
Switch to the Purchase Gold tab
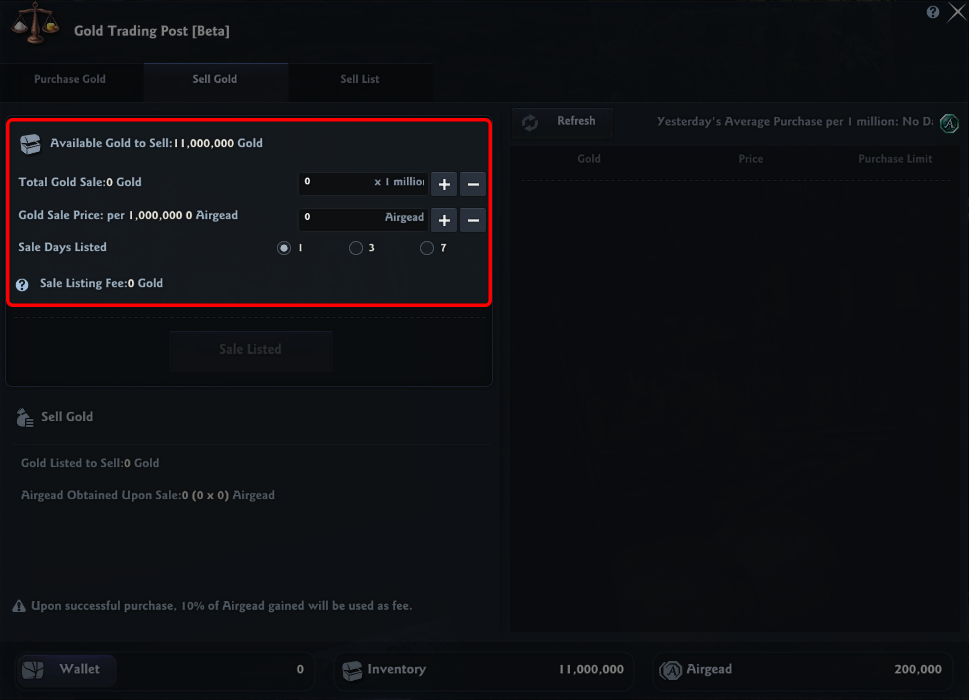click(x=70, y=80)
